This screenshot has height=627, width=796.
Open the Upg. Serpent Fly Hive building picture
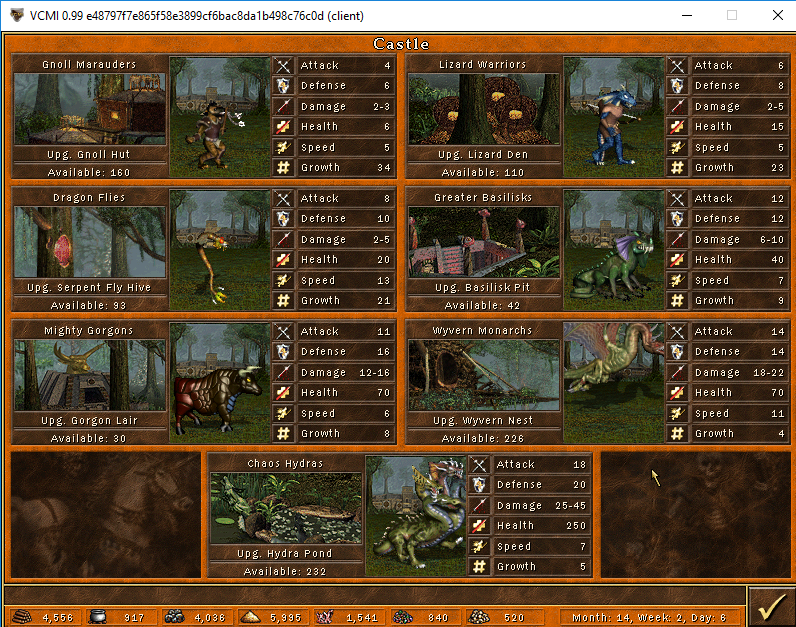click(90, 242)
